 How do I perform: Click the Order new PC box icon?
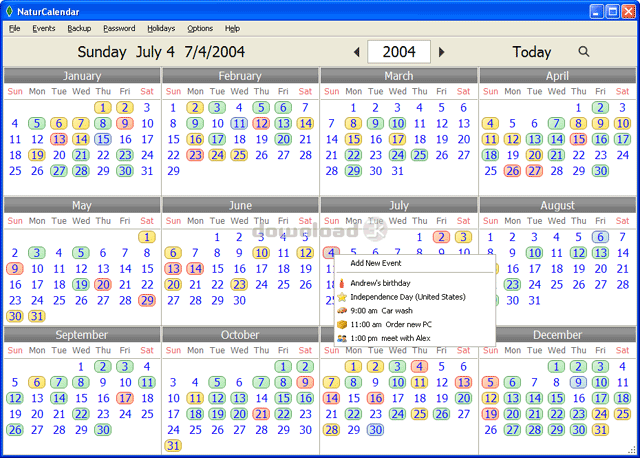(x=342, y=325)
